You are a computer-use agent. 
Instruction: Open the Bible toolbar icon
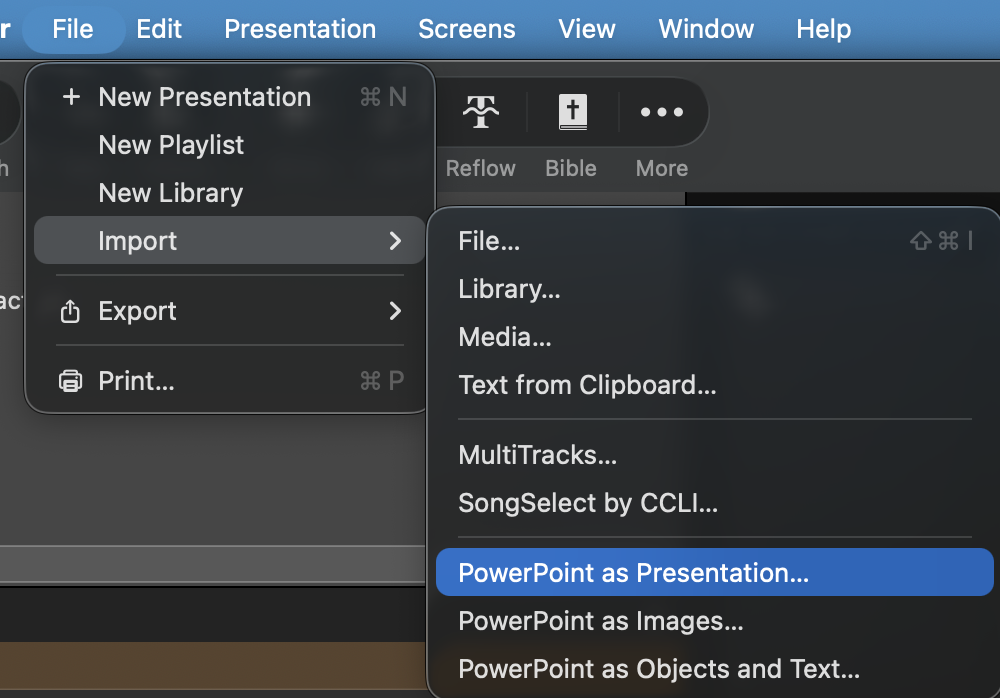tap(572, 113)
